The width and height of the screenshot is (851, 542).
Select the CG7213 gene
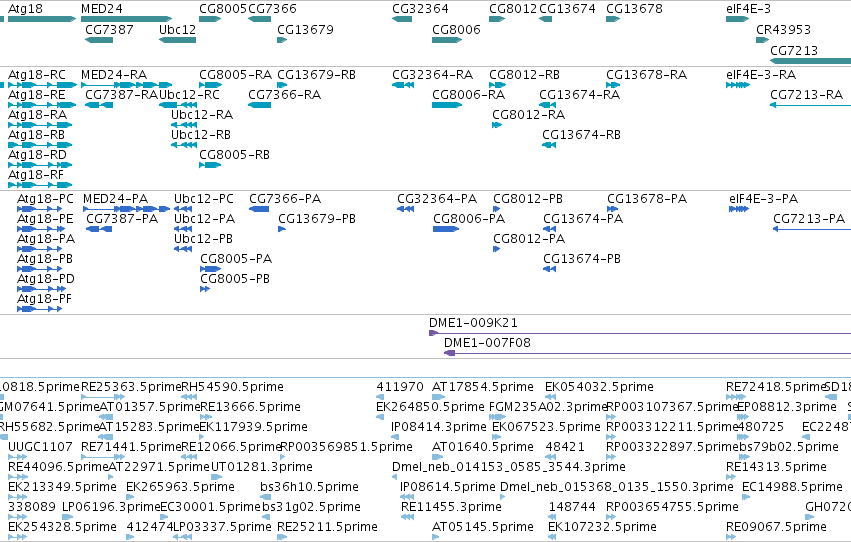(x=810, y=60)
